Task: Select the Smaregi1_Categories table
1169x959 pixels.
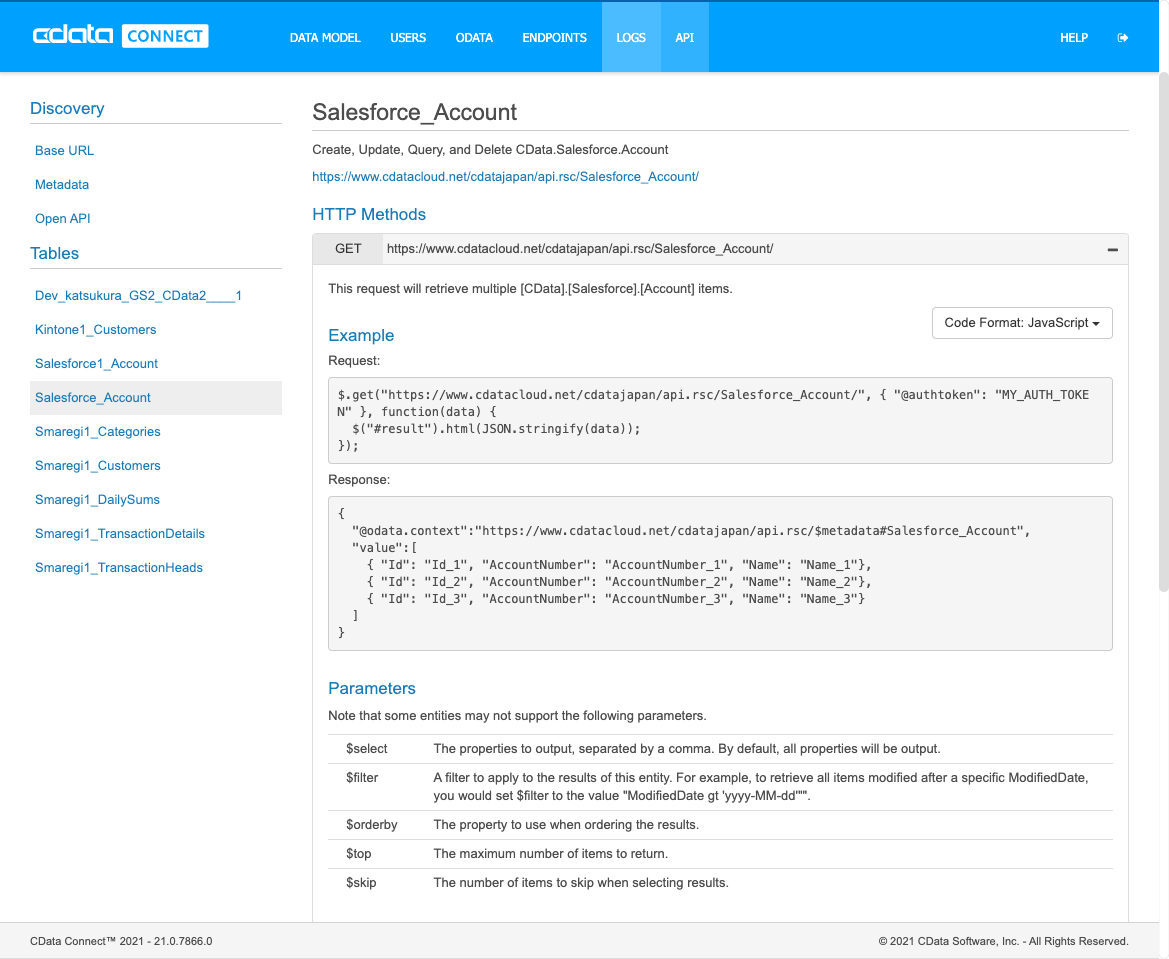Action: tap(98, 432)
